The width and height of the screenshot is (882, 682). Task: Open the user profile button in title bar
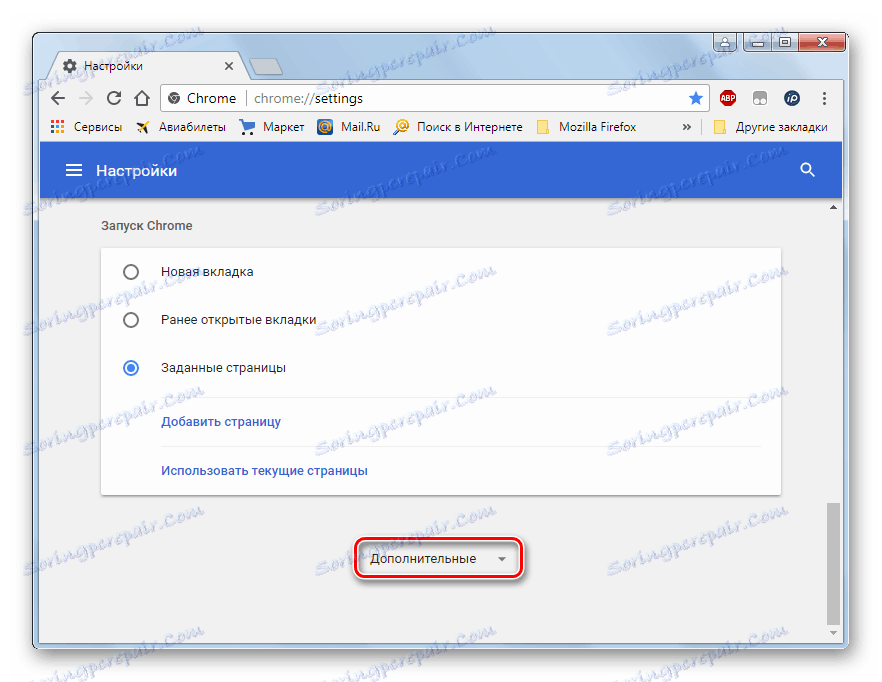click(725, 42)
